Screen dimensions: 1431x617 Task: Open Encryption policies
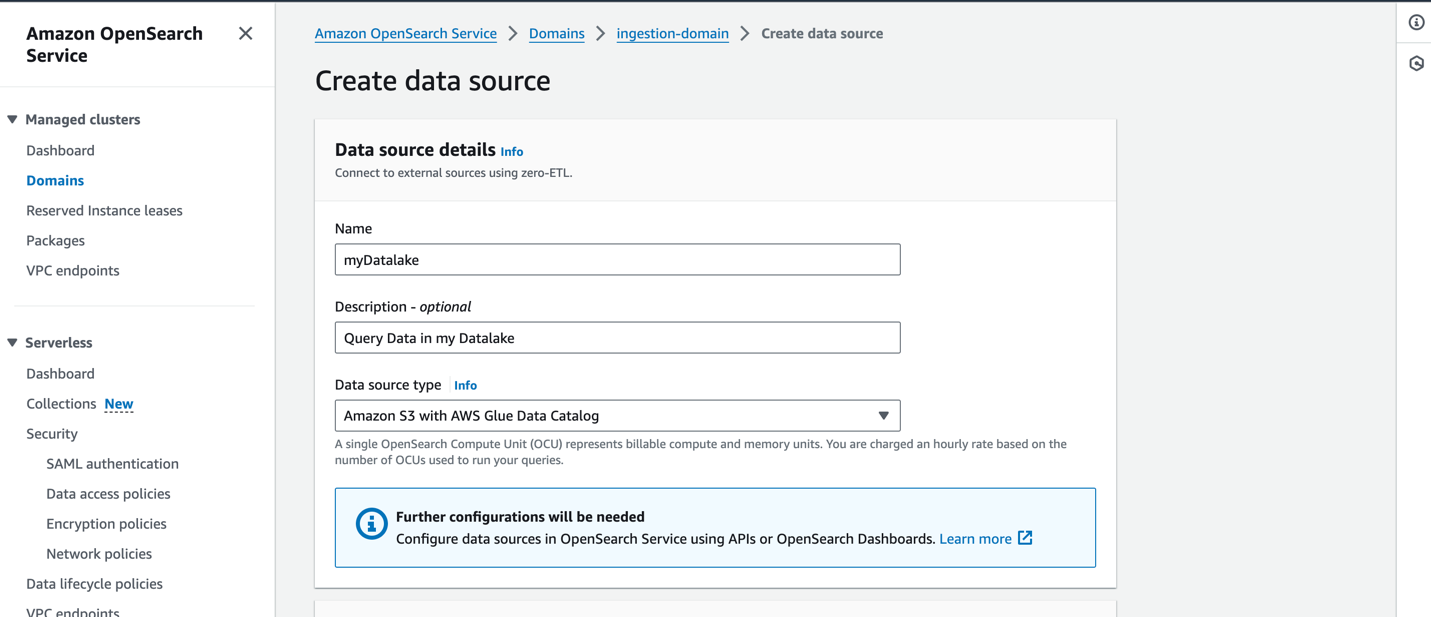pyautogui.click(x=106, y=523)
